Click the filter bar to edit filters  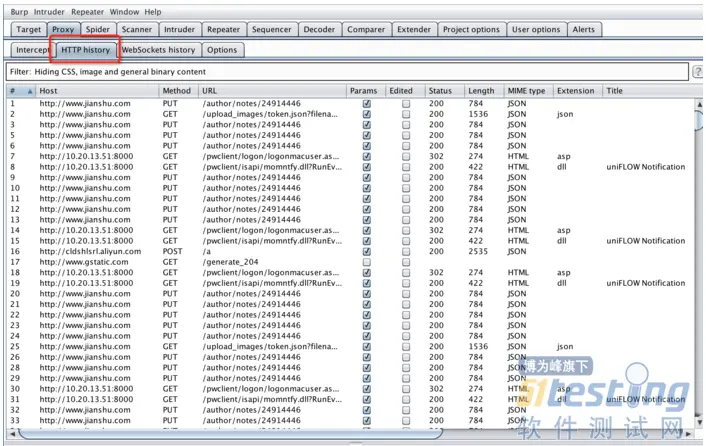347,72
